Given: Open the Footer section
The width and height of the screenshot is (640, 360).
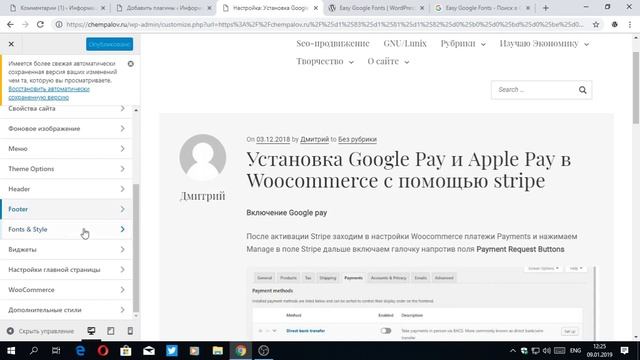Looking at the screenshot, I should click(x=66, y=209).
